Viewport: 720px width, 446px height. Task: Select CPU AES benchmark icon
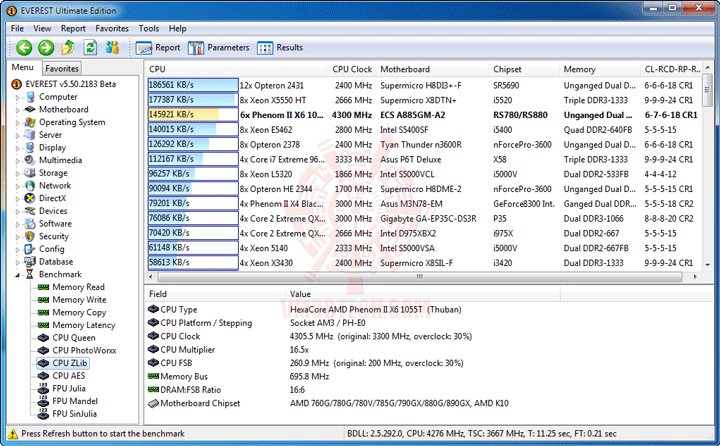(43, 376)
